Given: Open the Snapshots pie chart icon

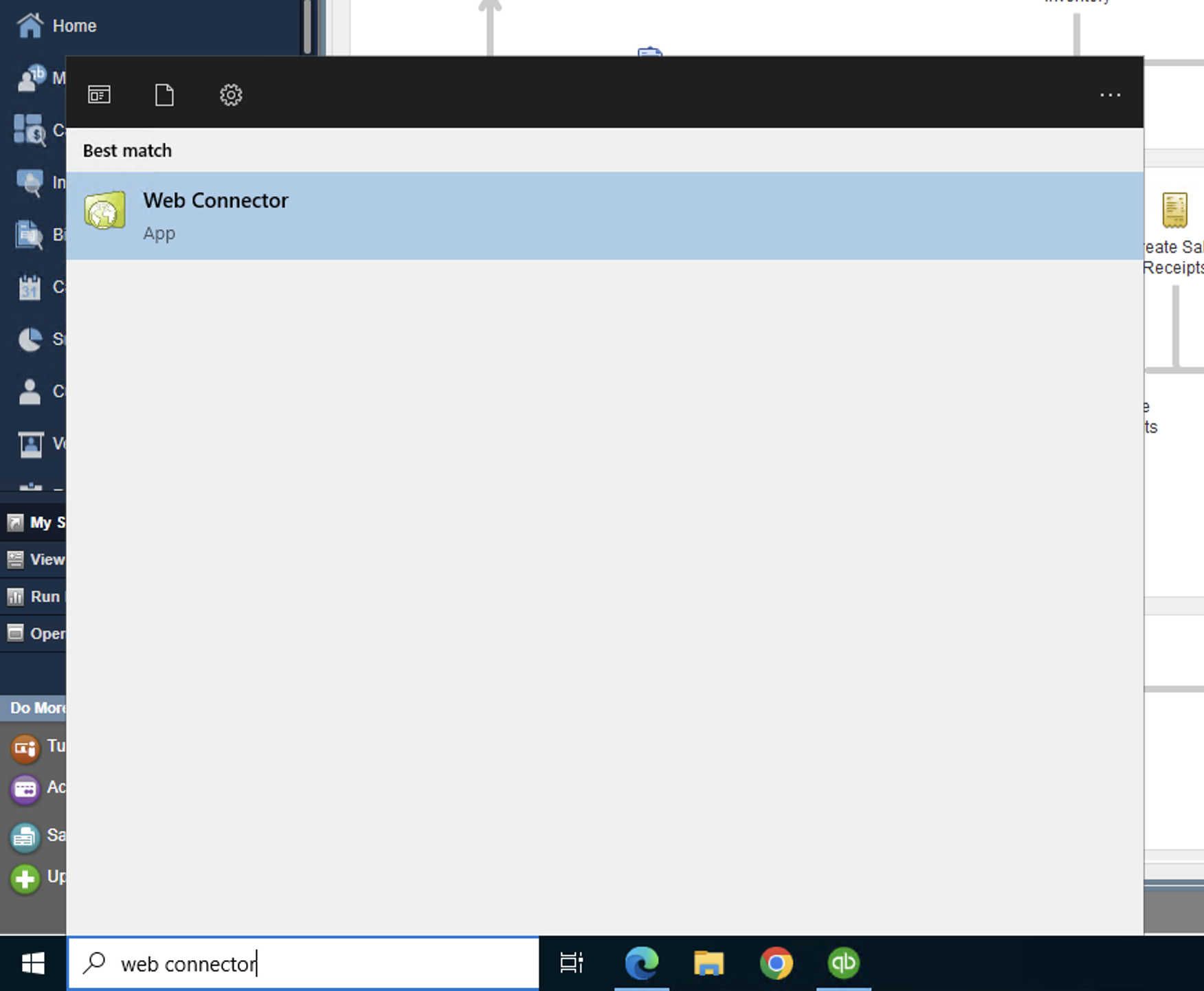Looking at the screenshot, I should [30, 339].
